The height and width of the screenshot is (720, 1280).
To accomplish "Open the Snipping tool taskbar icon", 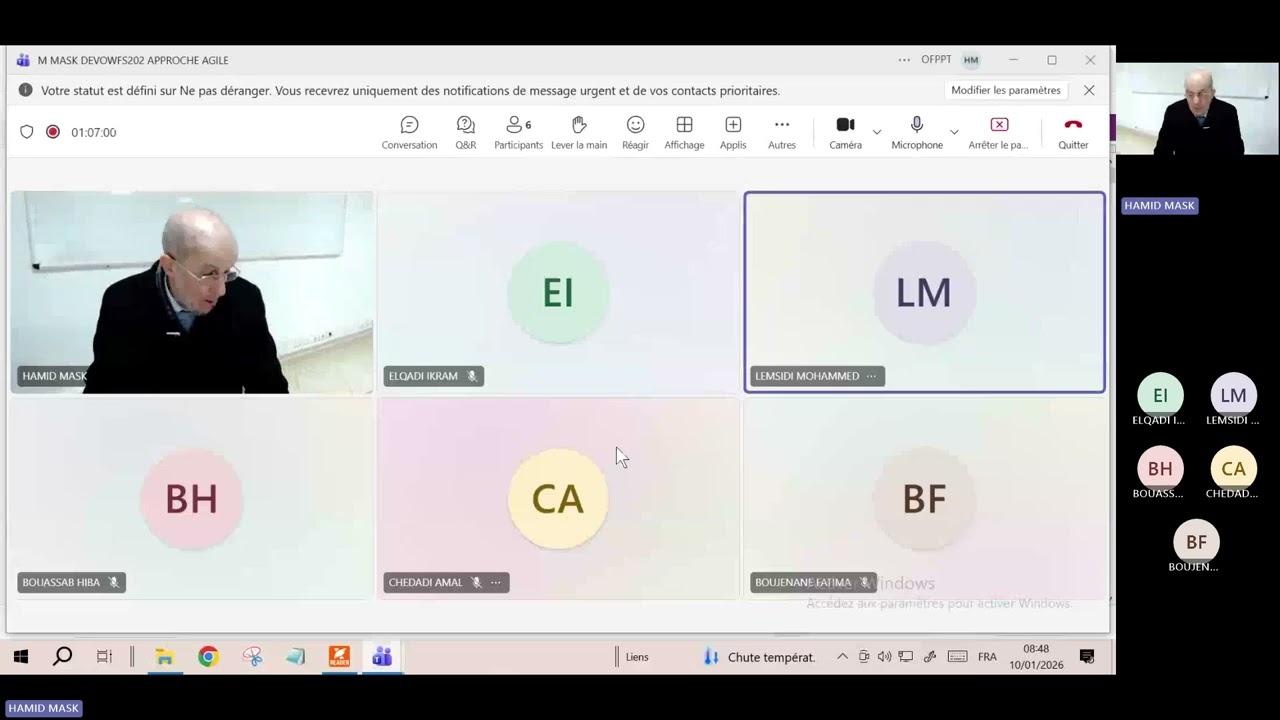I will point(252,657).
